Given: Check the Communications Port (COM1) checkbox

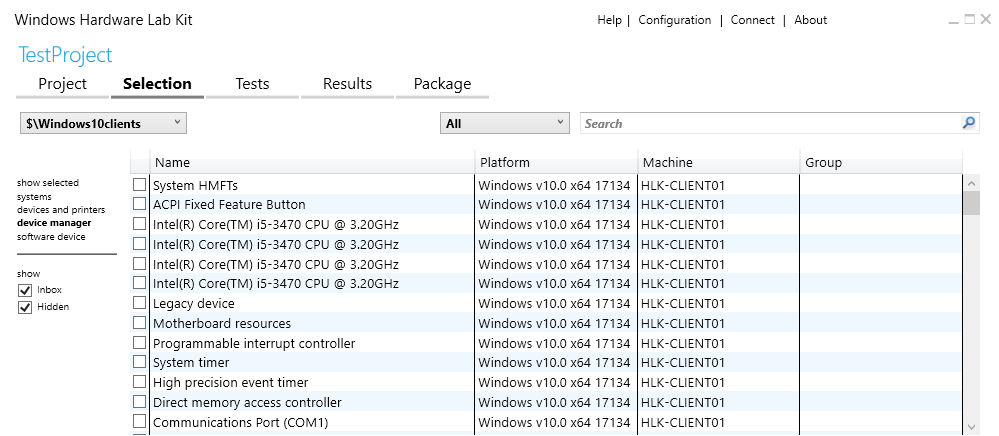Looking at the screenshot, I should 140,422.
